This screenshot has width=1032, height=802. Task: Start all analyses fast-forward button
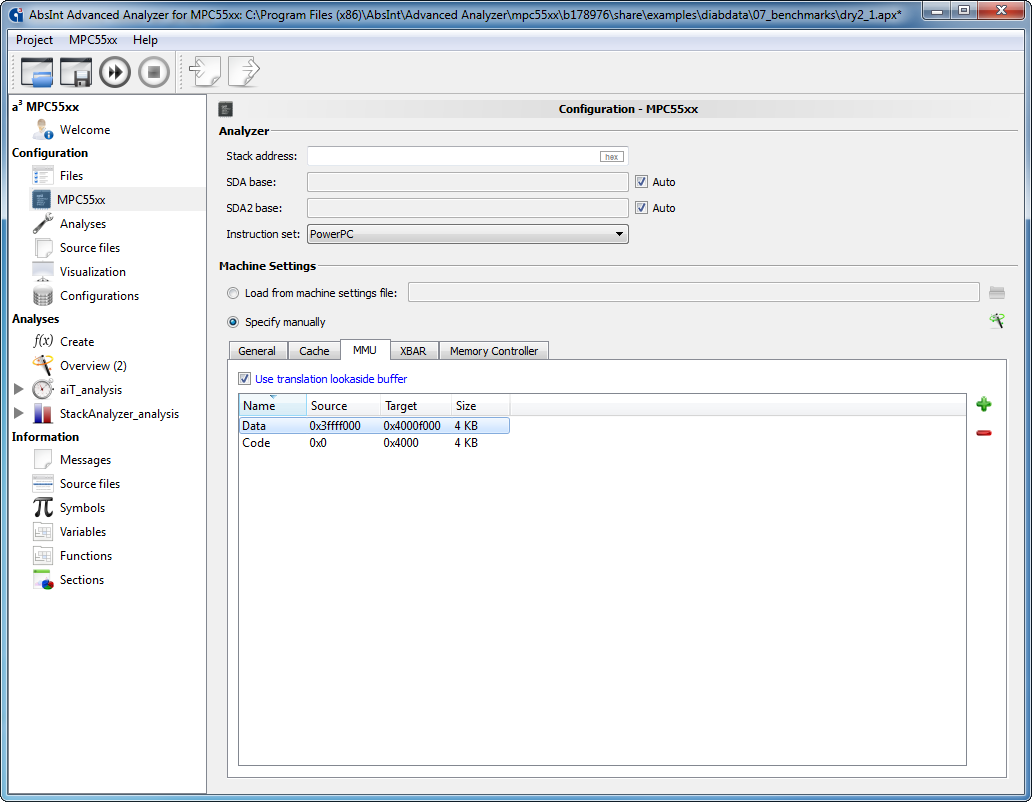(x=115, y=72)
